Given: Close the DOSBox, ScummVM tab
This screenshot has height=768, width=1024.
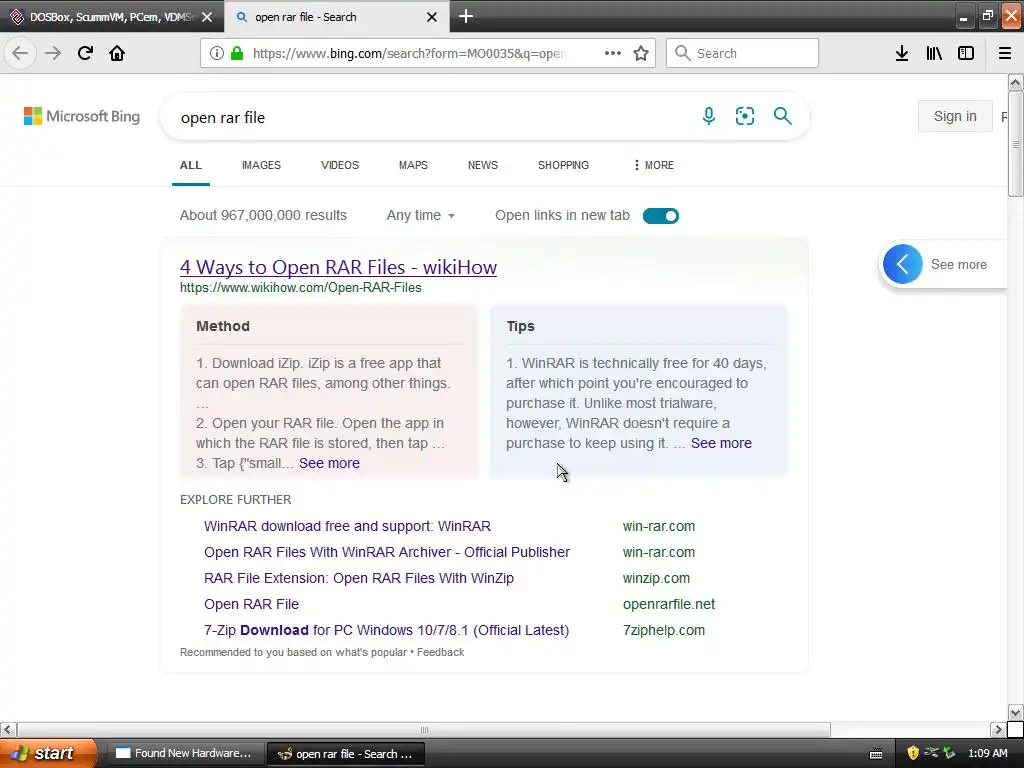Looking at the screenshot, I should click(x=207, y=17).
